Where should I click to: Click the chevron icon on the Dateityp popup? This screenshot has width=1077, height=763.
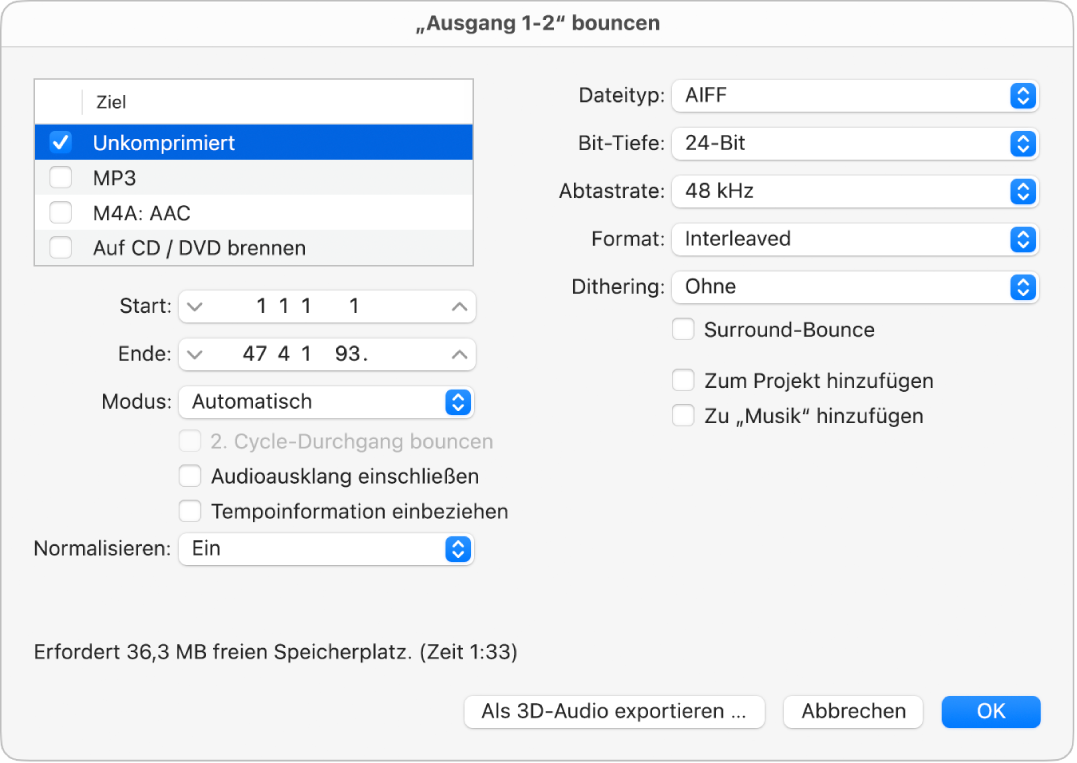coord(1022,96)
